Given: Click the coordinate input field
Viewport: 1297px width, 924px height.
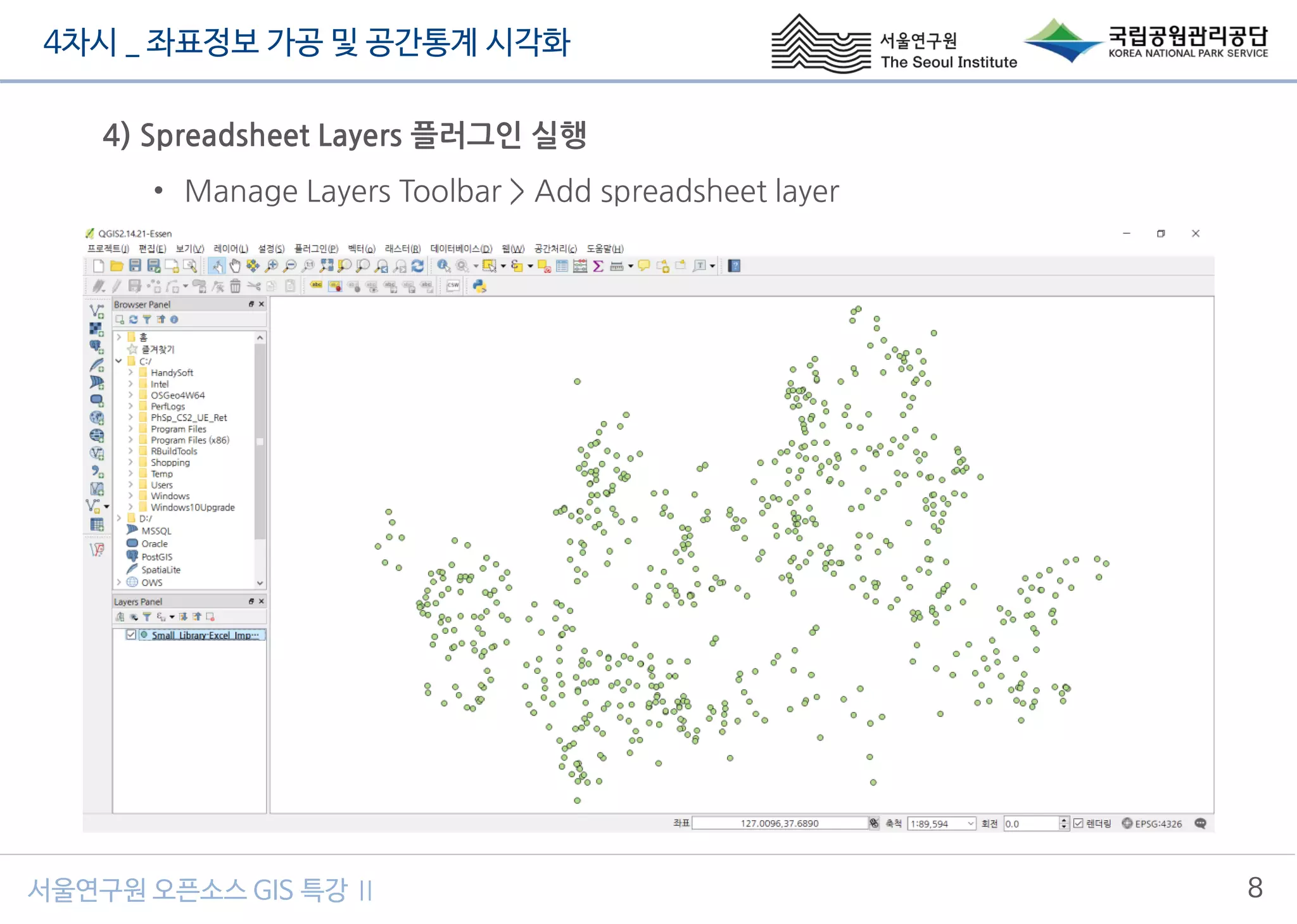Looking at the screenshot, I should pos(780,823).
